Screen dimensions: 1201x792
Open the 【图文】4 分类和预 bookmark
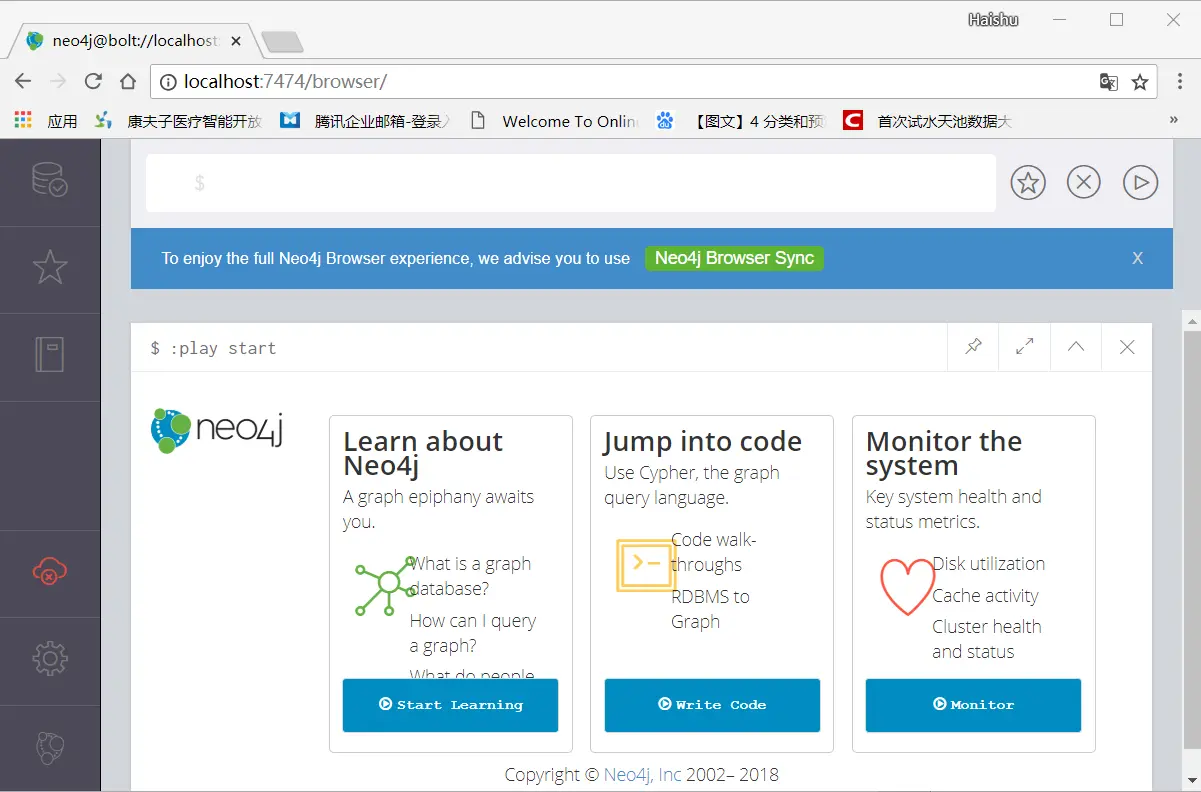[x=741, y=121]
